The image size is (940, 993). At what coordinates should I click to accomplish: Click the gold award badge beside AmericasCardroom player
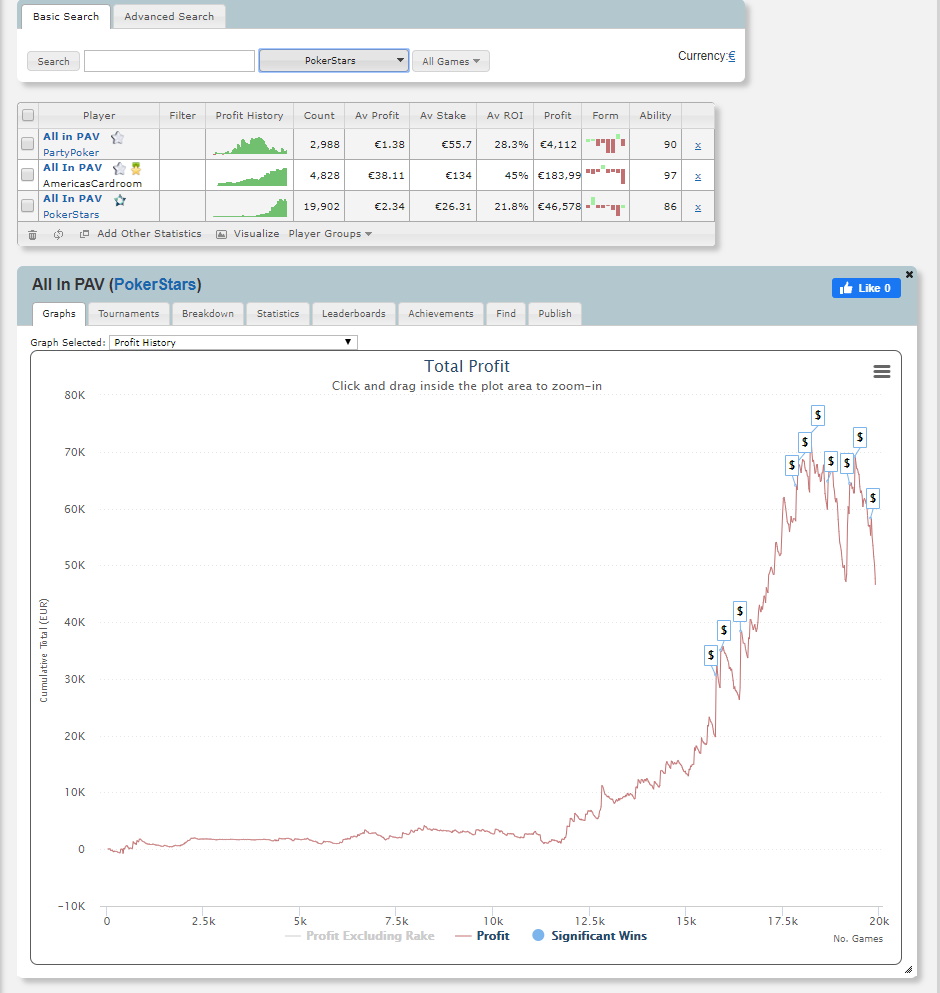point(136,168)
